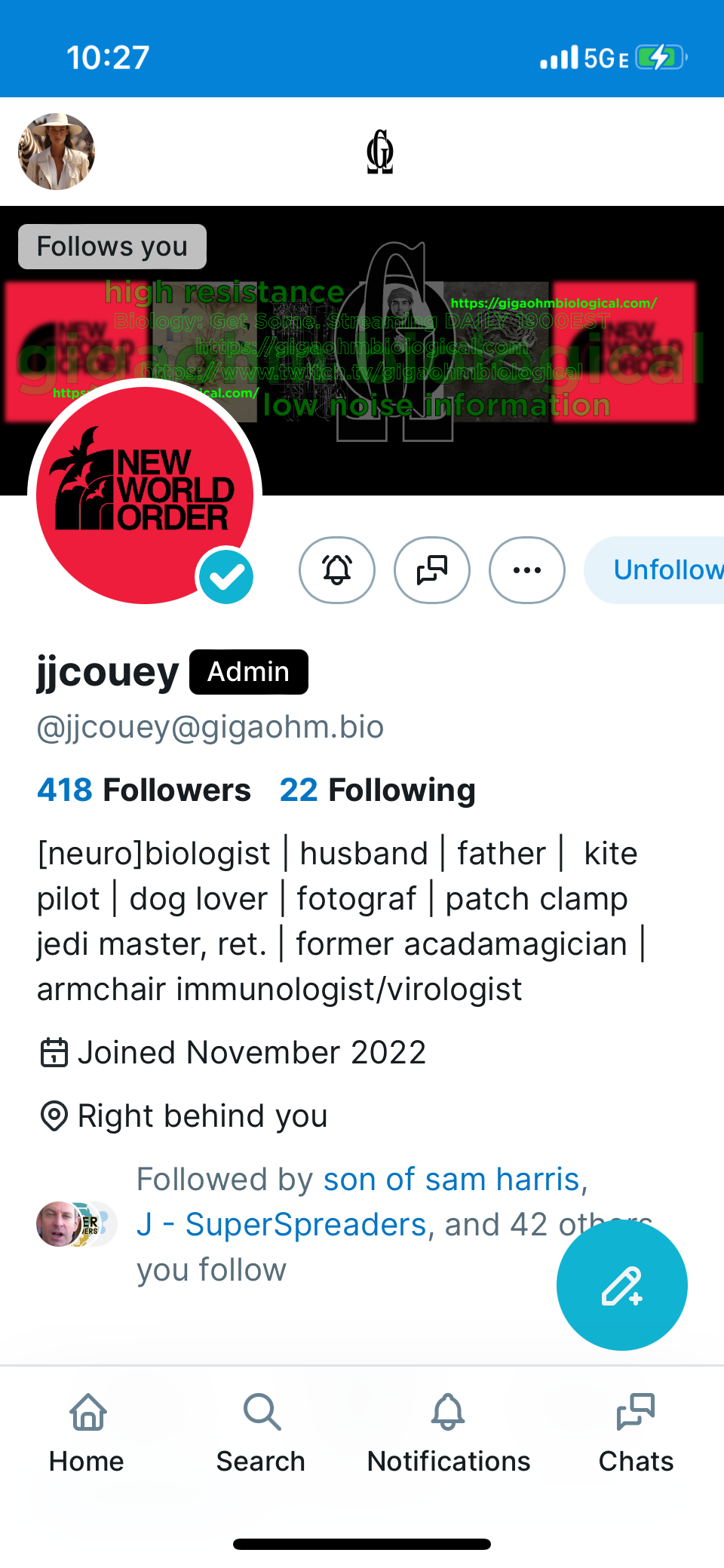The width and height of the screenshot is (724, 1568).
Task: Tap the Gigaohm logo in header
Action: 380,152
